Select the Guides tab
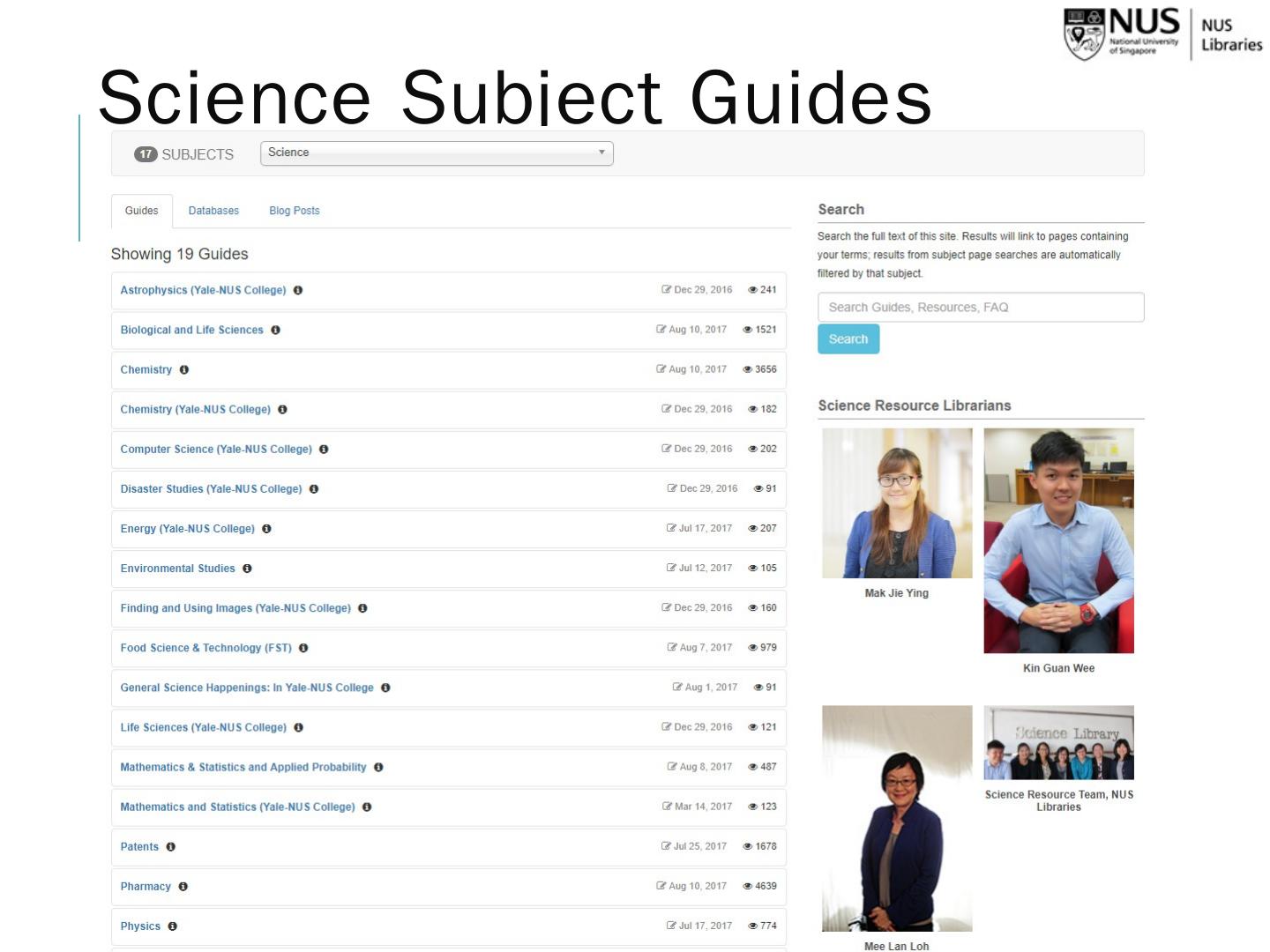The image size is (1270, 952). click(141, 211)
